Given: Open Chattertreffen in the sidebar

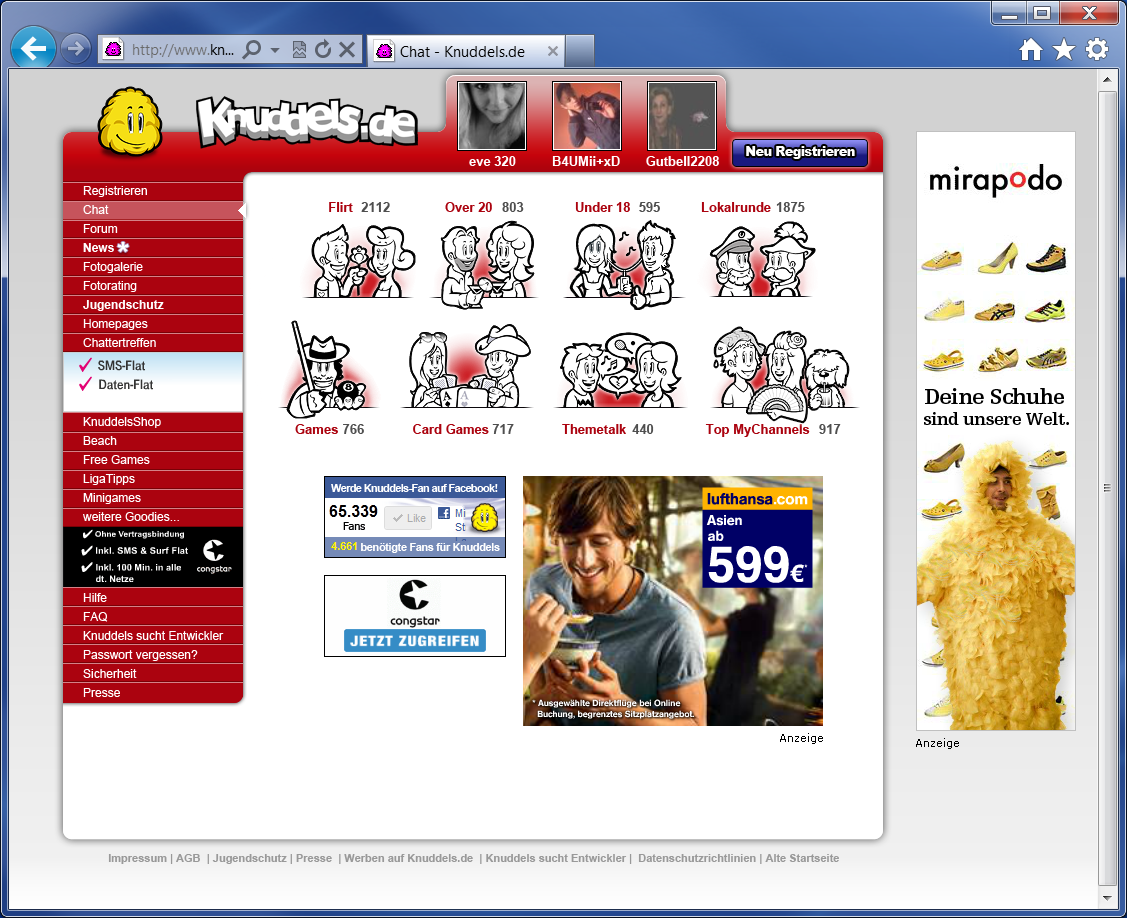Looking at the screenshot, I should (153, 343).
